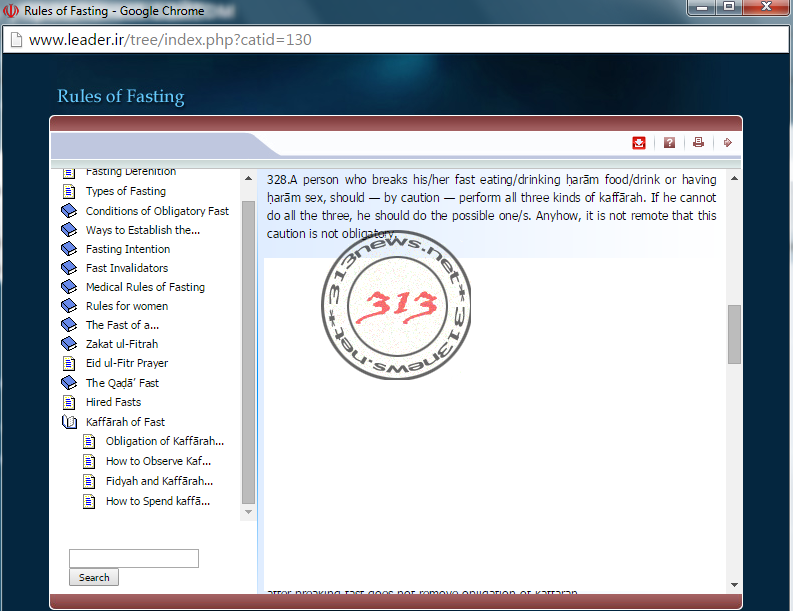Expand book icon next to Fasting Intention
The image size is (793, 611).
click(69, 249)
